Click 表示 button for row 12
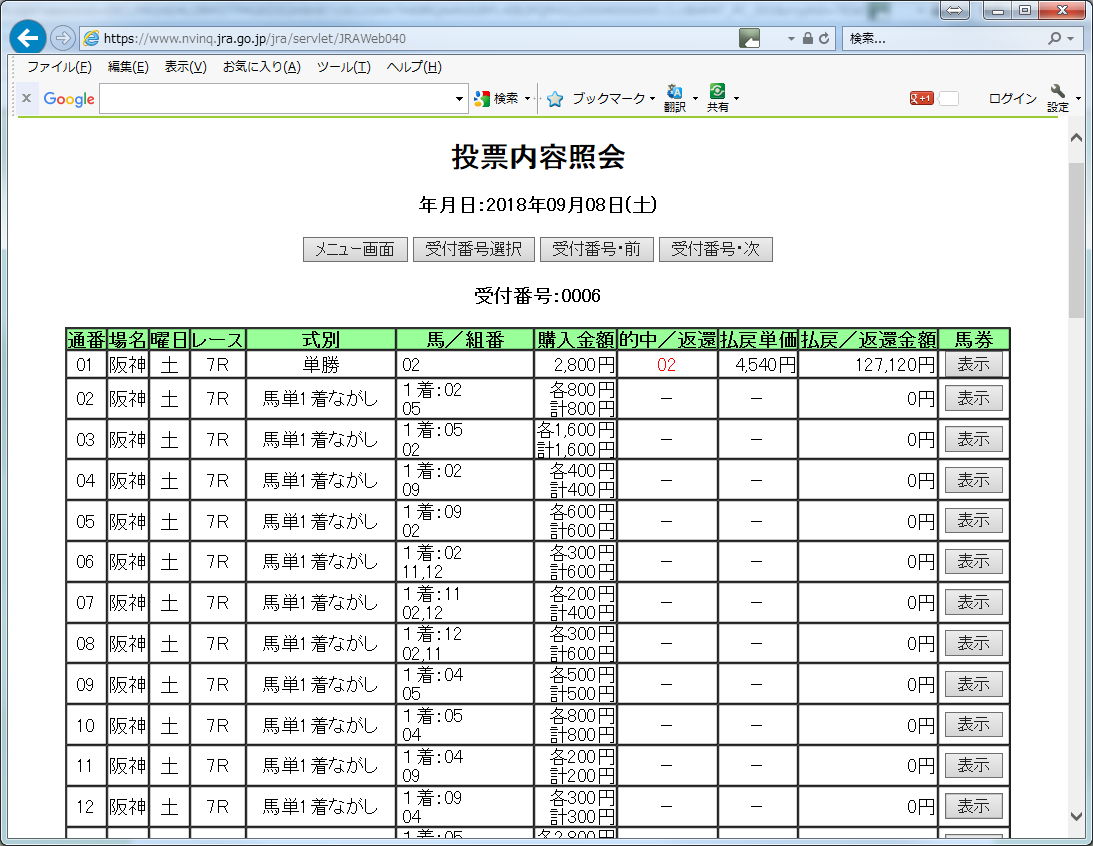 point(974,806)
